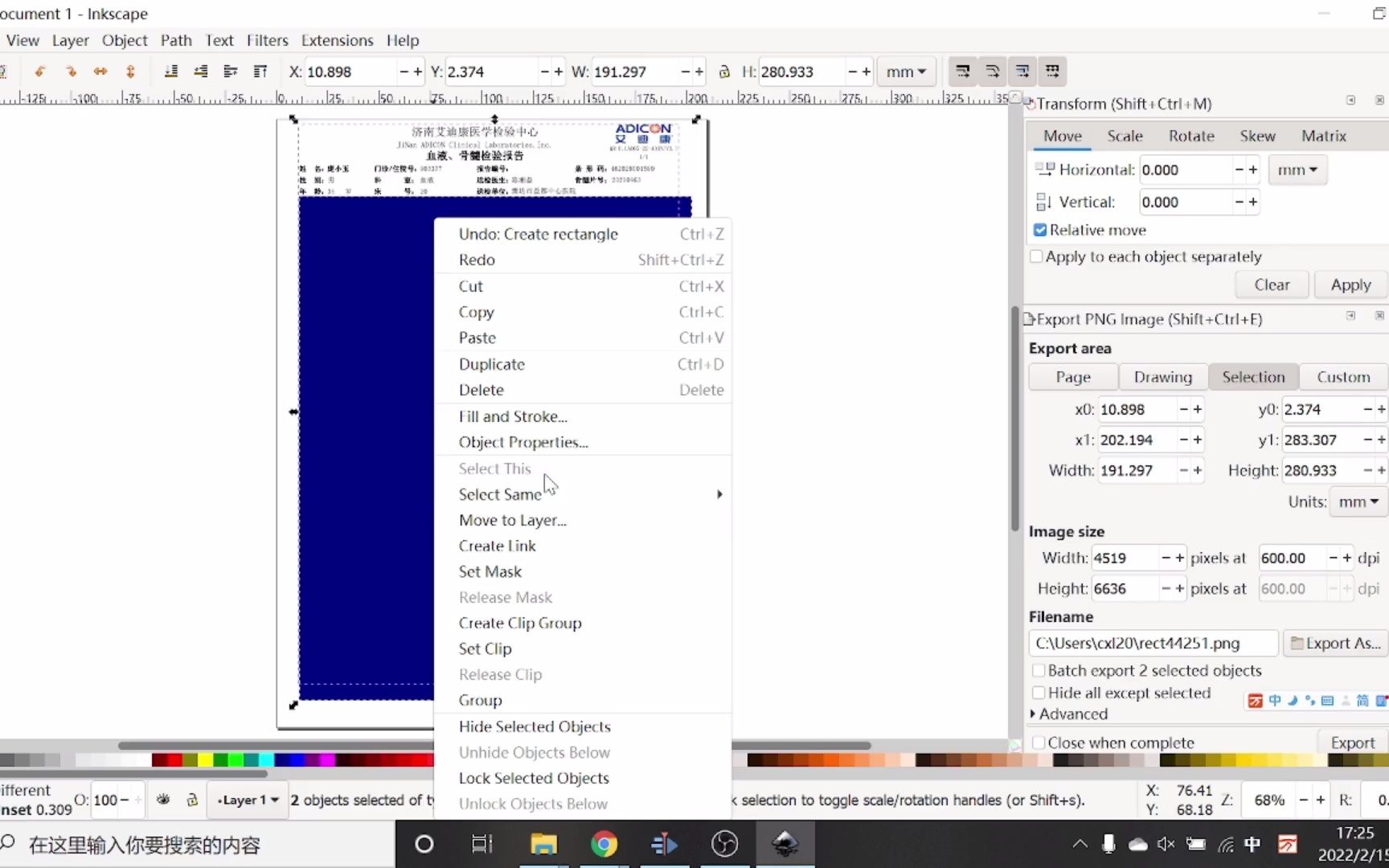This screenshot has width=1389, height=868.
Task: Choose Duplicate from the context menu
Action: coord(491,364)
